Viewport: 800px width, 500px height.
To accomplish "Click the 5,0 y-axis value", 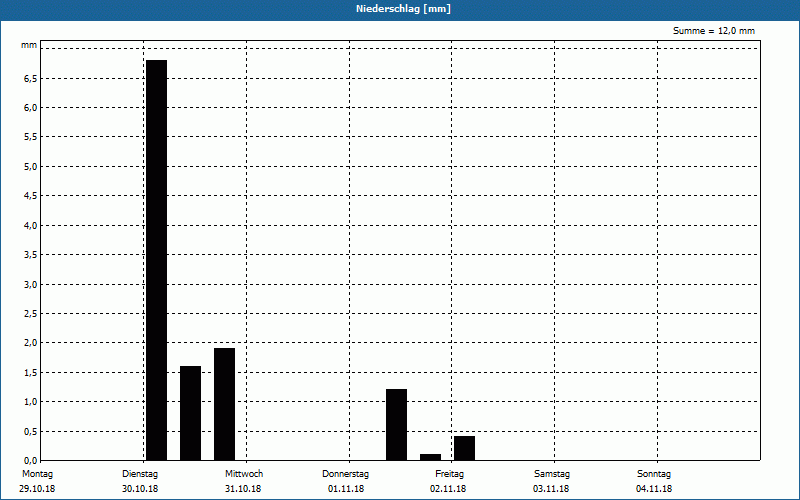I will 31,166.
